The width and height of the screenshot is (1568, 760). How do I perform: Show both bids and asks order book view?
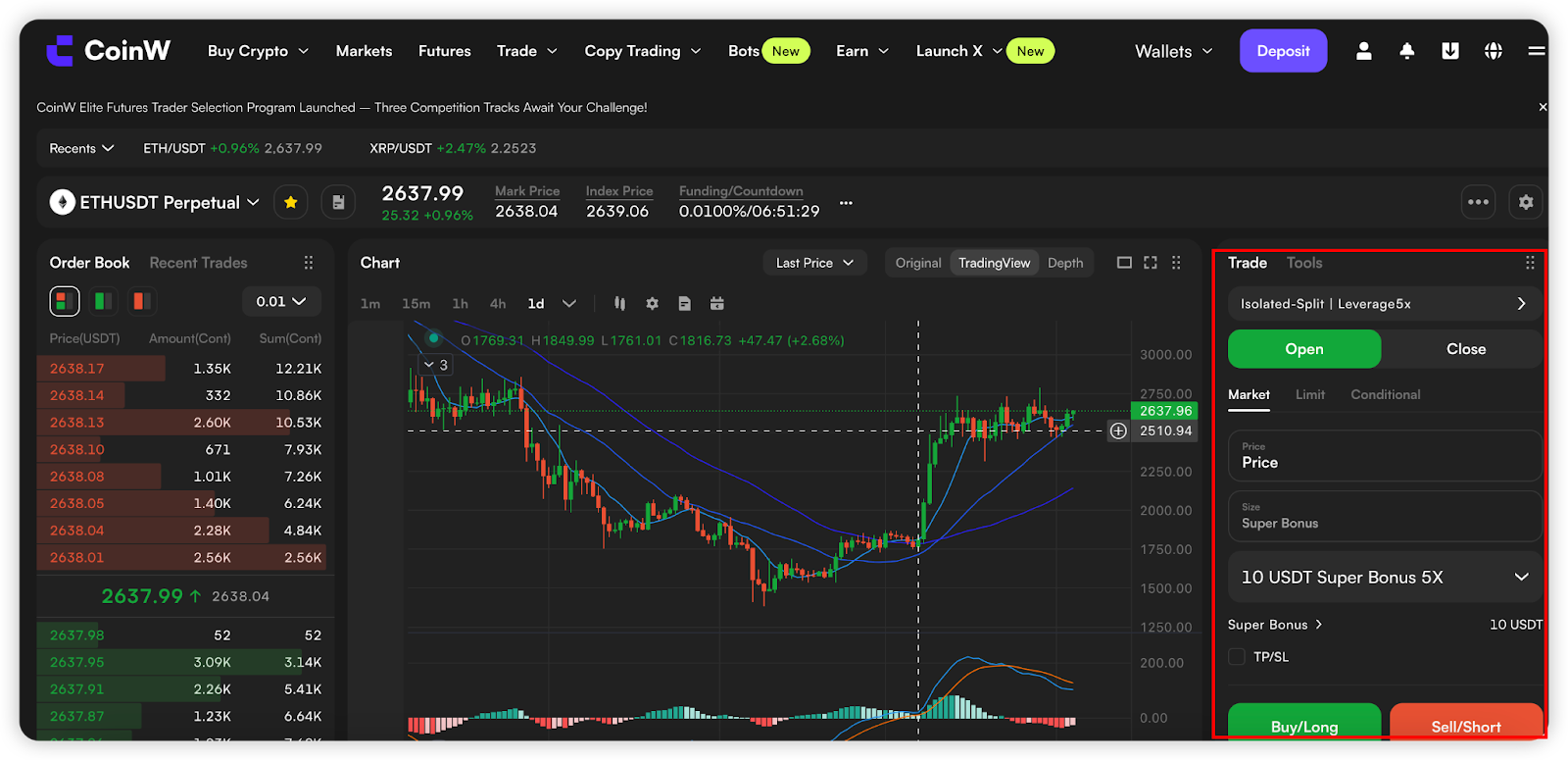65,301
